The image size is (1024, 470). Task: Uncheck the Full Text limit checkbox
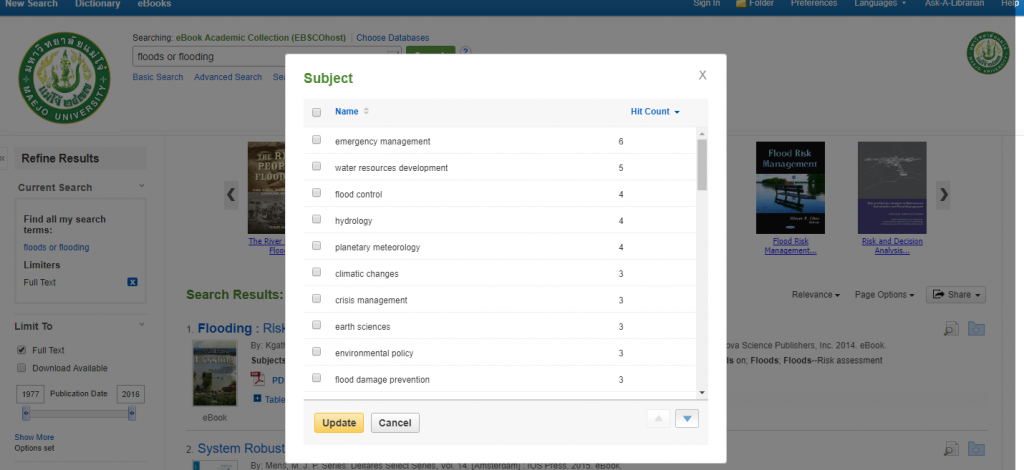click(22, 350)
